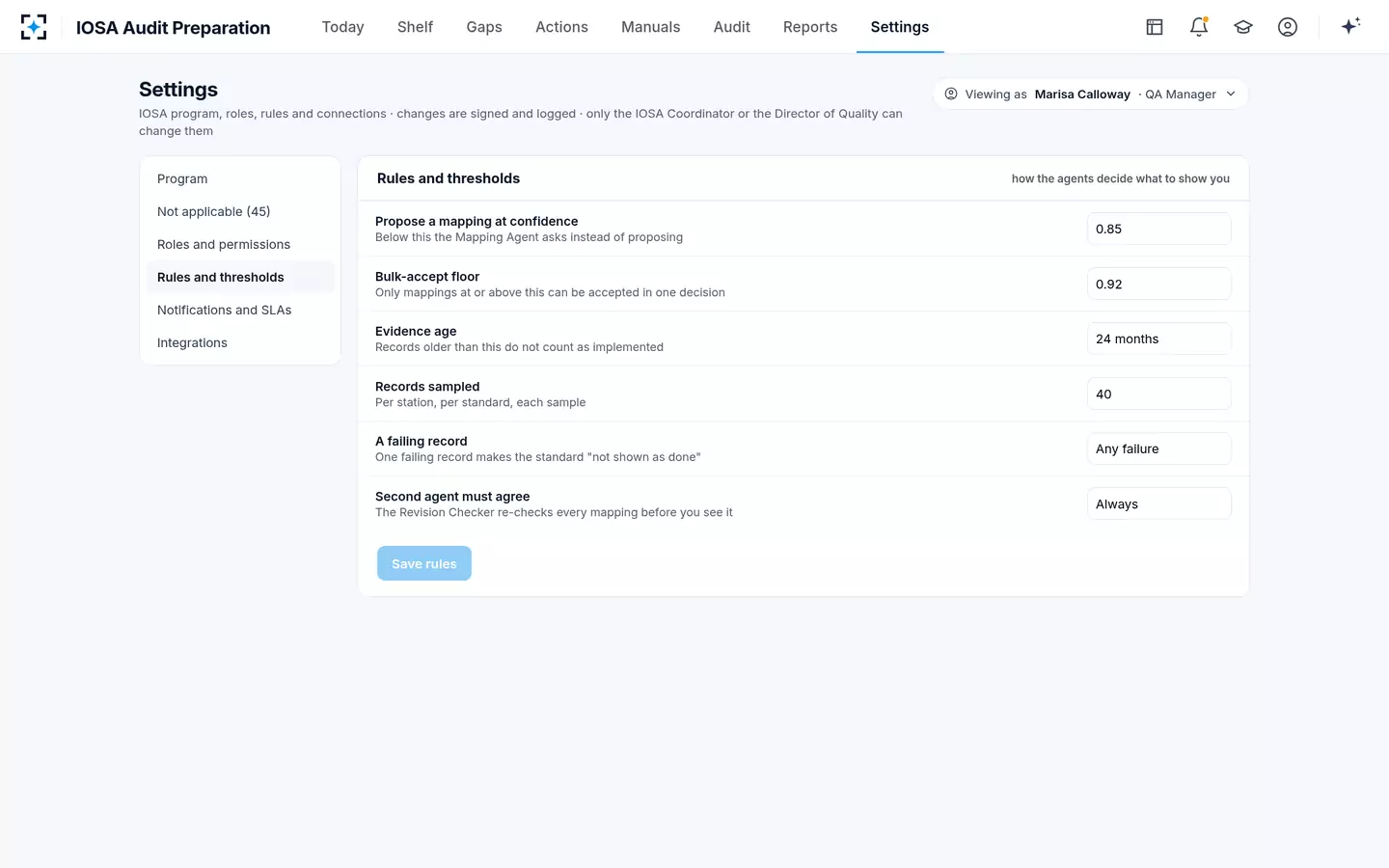The width and height of the screenshot is (1389, 868).
Task: Click the Rules and thresholds panel heading
Action: click(x=449, y=178)
